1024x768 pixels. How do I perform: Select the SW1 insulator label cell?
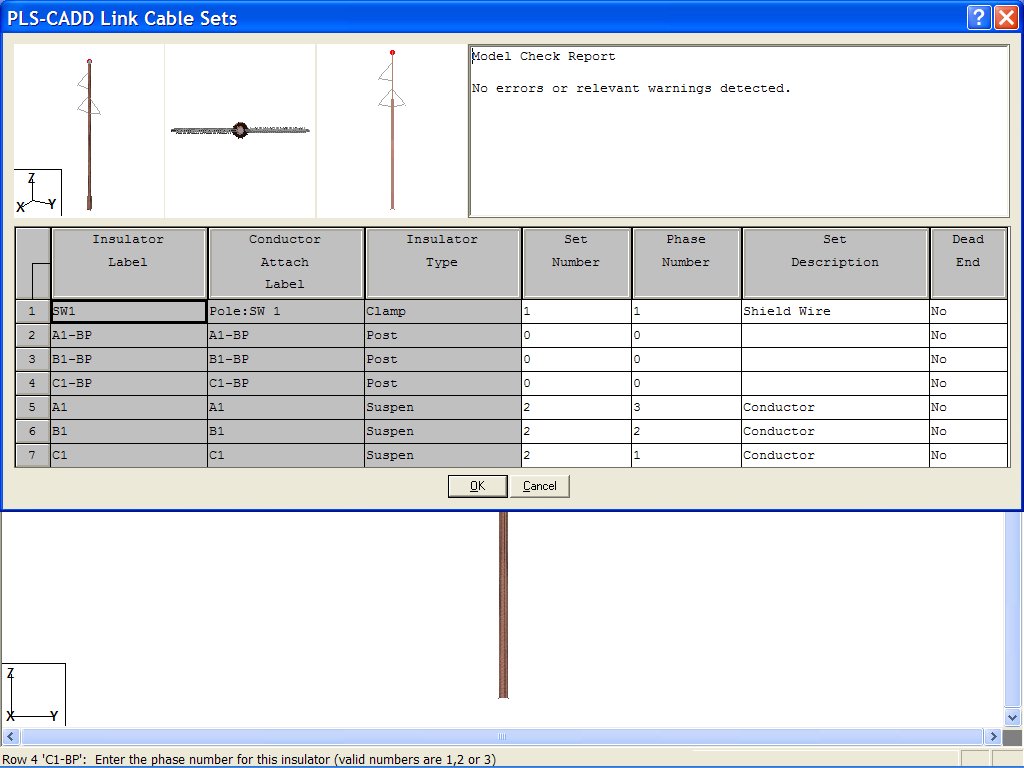[x=128, y=311]
